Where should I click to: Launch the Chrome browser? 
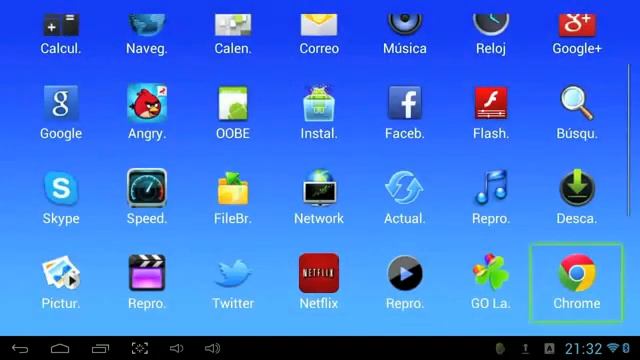(576, 282)
